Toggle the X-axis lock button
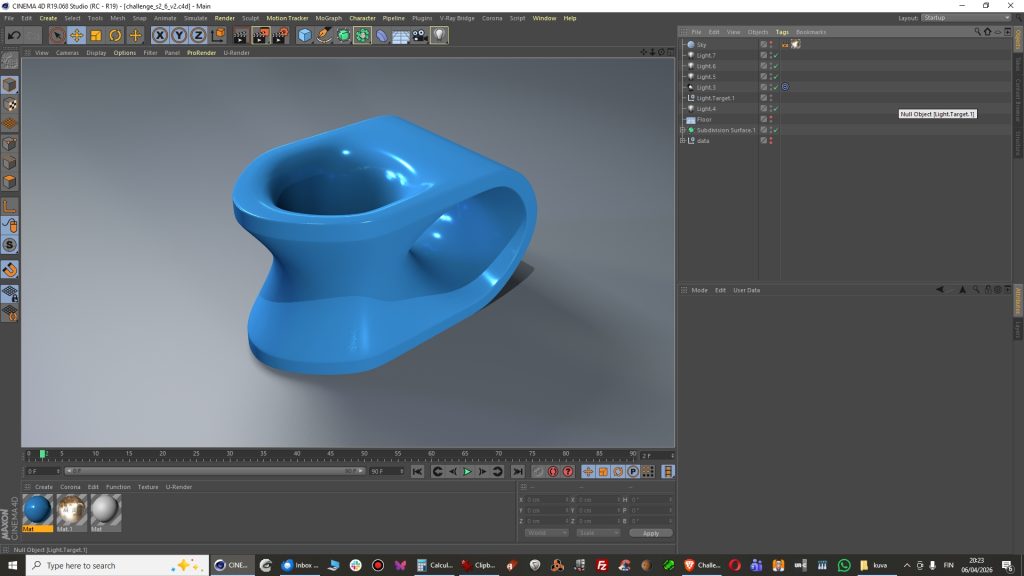The image size is (1024, 576). coord(160,36)
